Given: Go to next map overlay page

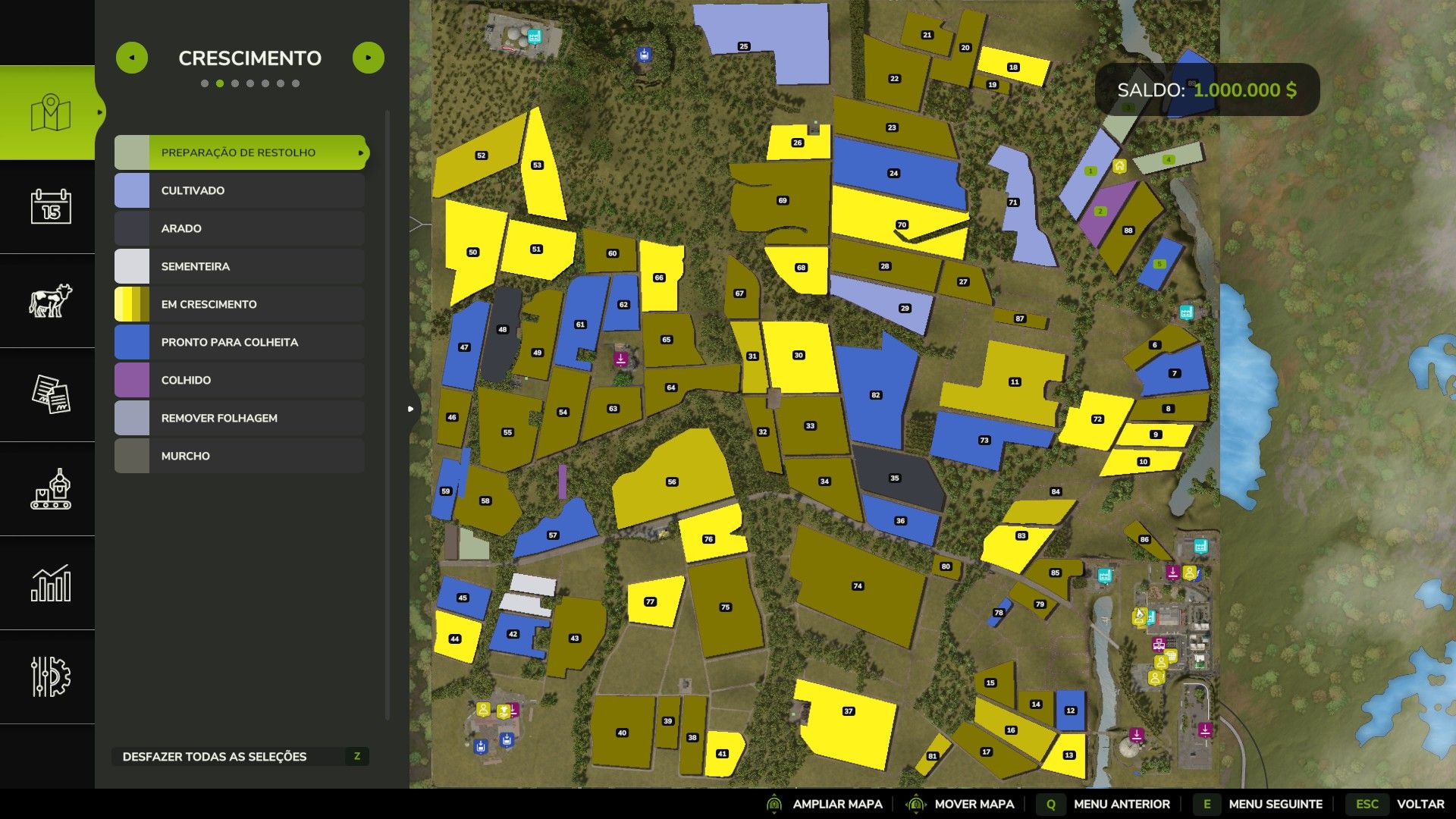Looking at the screenshot, I should point(369,58).
